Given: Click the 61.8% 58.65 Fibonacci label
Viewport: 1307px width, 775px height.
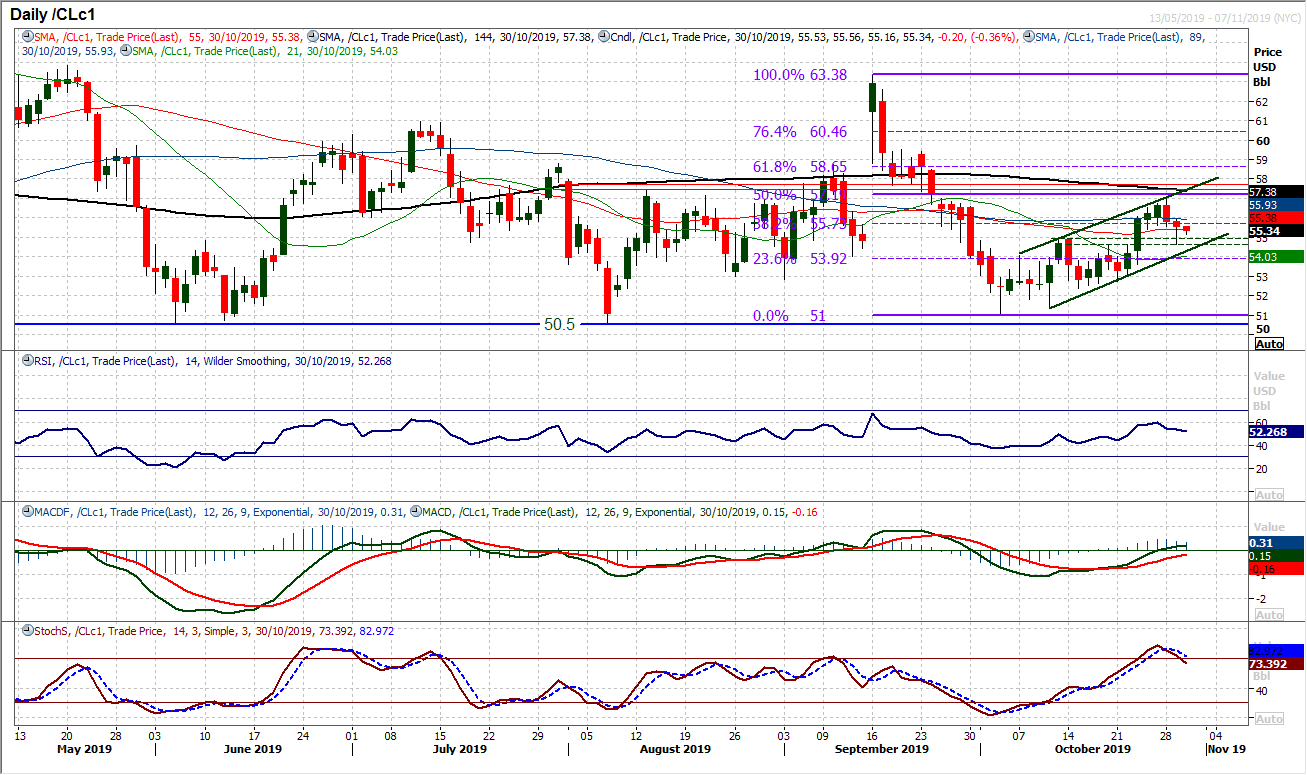Looking at the screenshot, I should [800, 167].
